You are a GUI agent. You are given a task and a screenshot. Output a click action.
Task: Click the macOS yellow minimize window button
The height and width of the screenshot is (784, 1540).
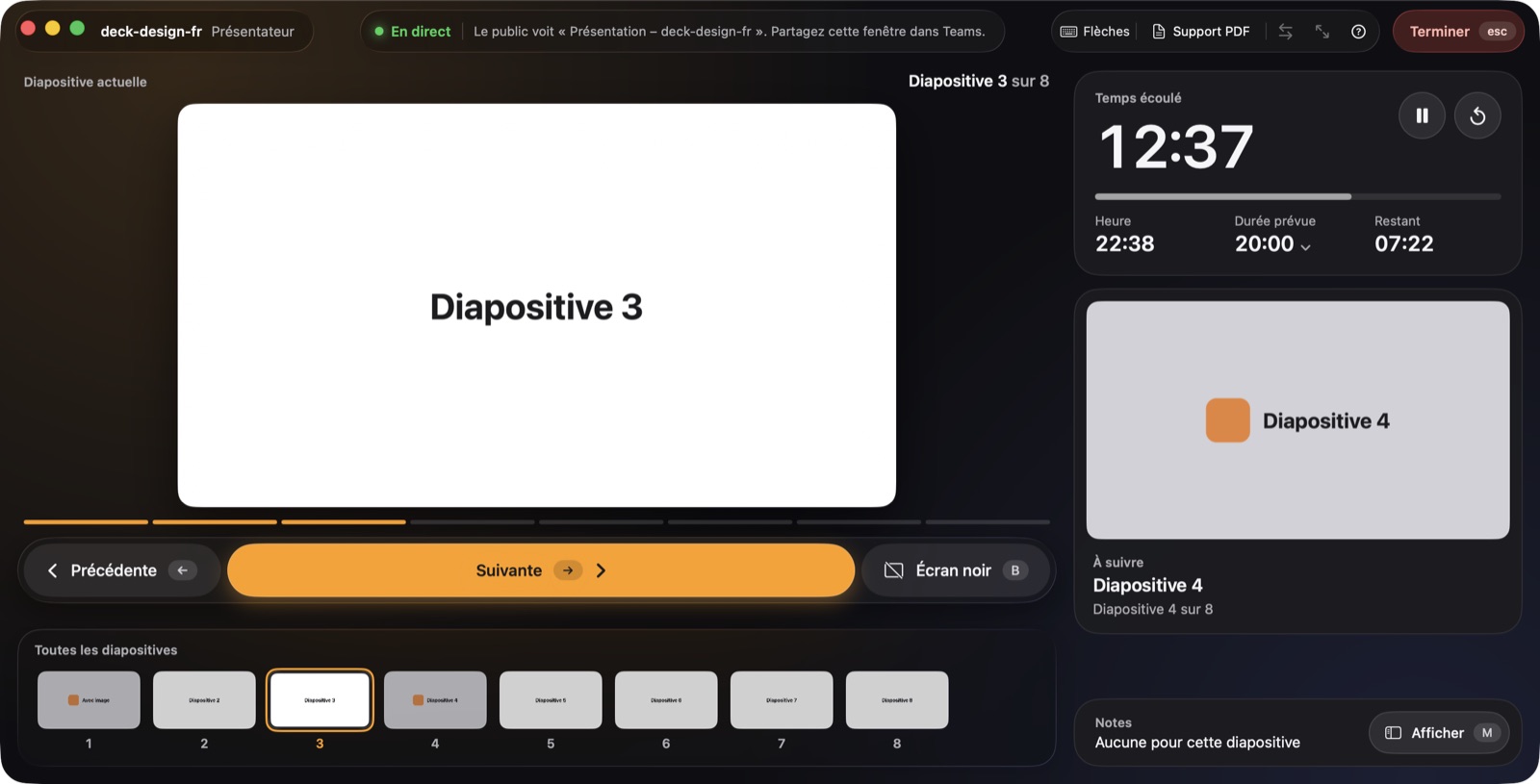[53, 28]
